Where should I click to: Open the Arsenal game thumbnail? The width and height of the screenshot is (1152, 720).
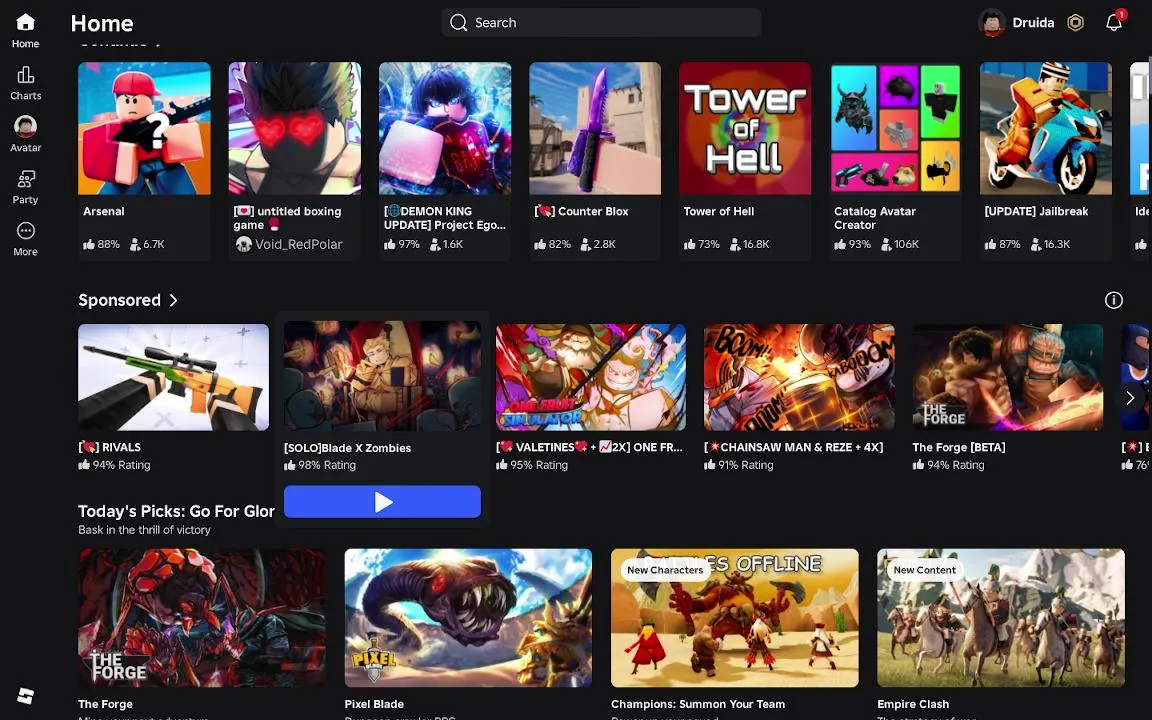(x=144, y=129)
